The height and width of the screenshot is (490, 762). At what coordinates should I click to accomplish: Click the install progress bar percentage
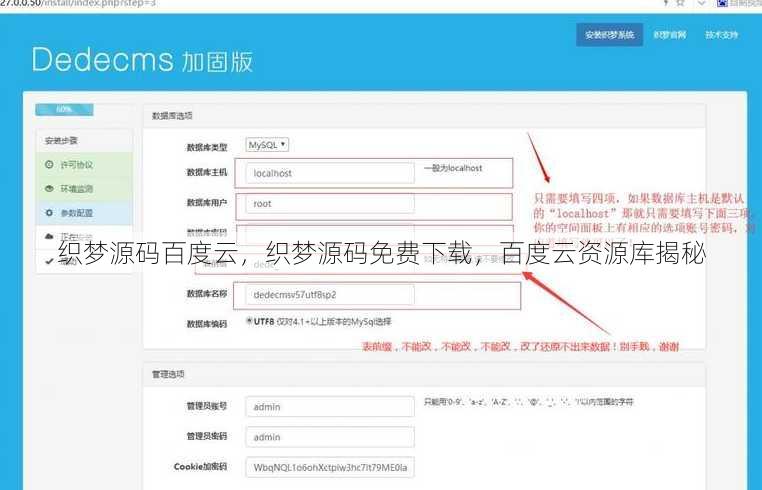point(64,110)
